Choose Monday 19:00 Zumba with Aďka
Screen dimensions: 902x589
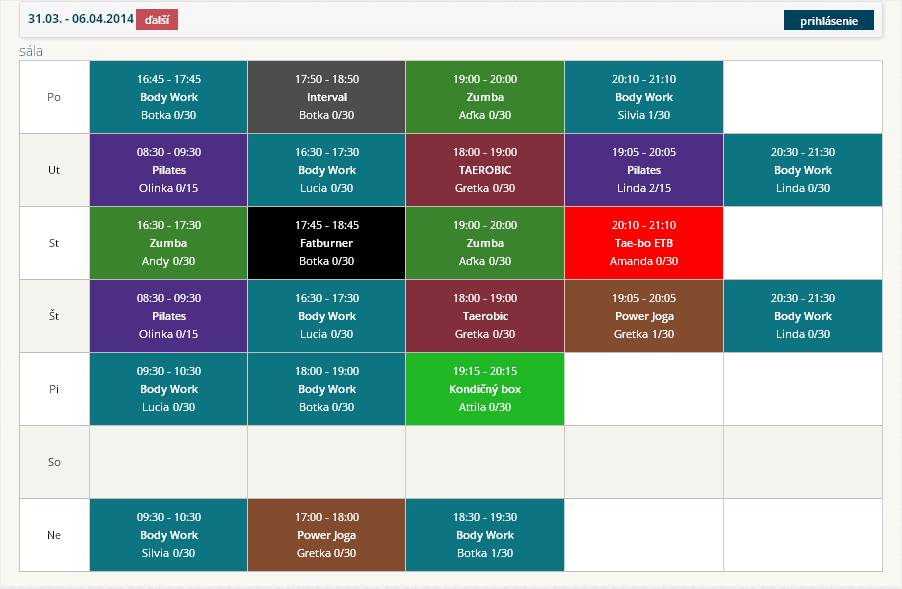(485, 97)
